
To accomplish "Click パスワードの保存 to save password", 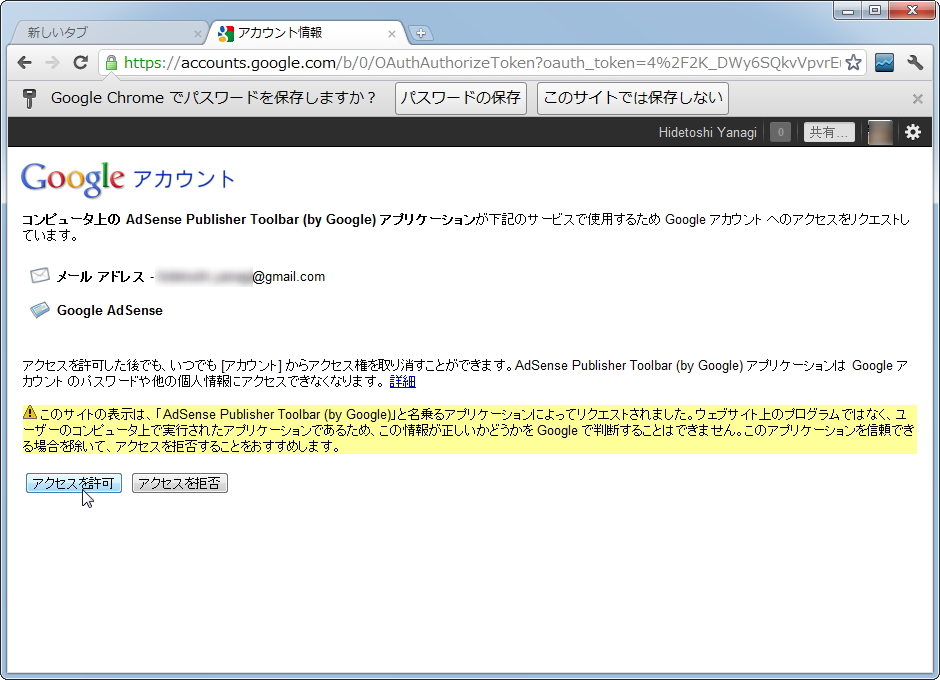I will 460,98.
